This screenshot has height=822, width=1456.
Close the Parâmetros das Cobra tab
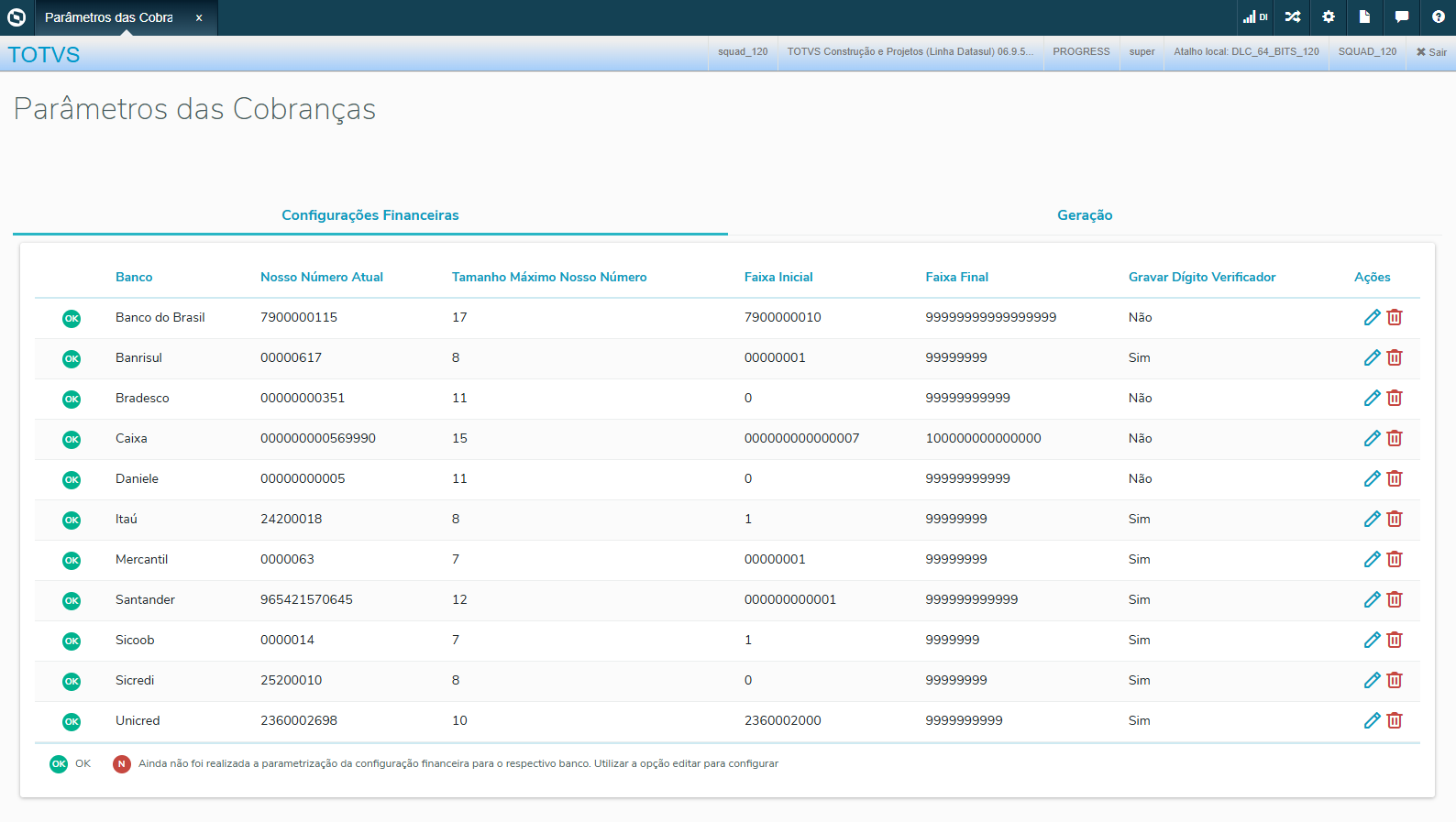199,17
